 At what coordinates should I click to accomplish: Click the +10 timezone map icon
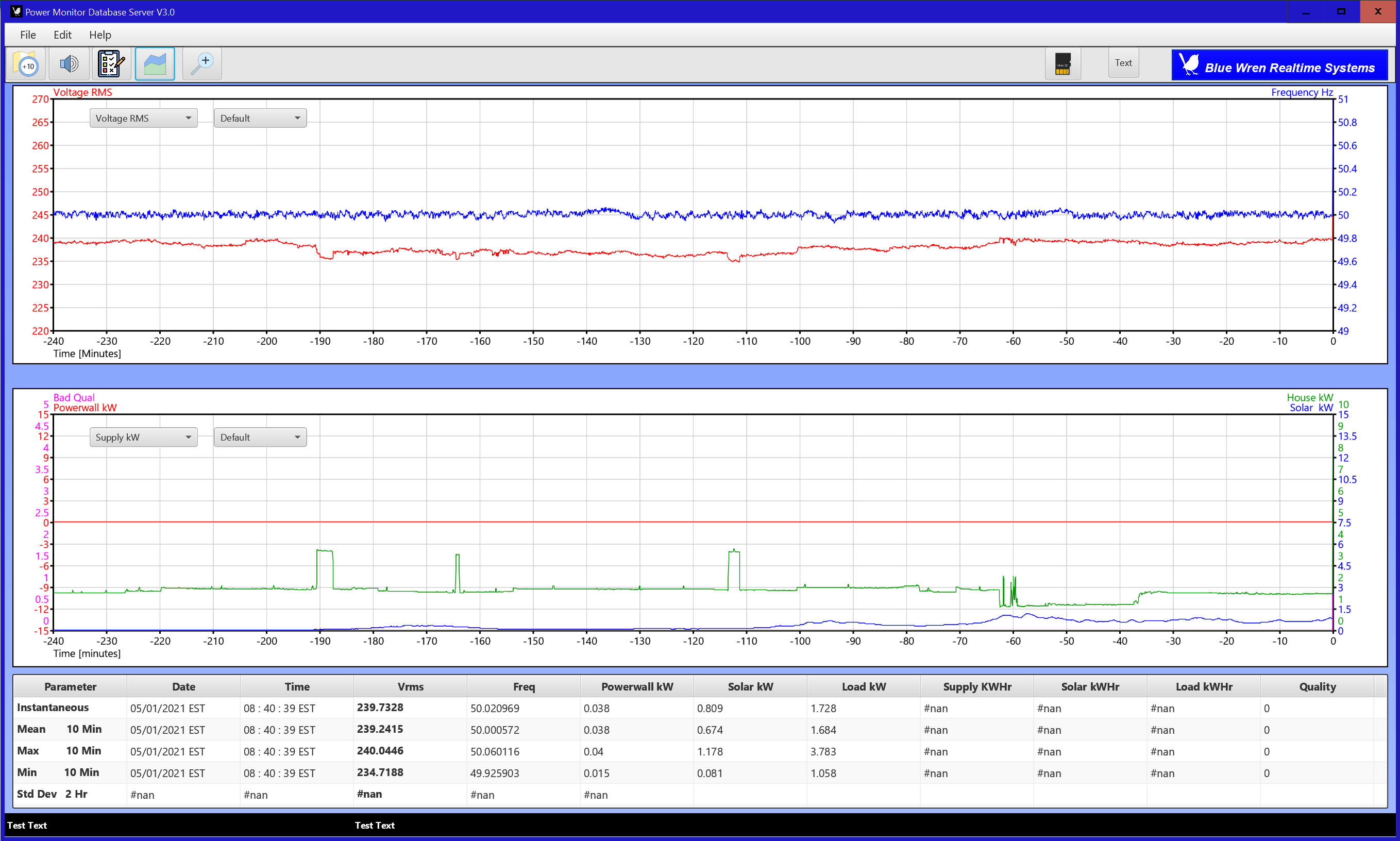point(25,64)
